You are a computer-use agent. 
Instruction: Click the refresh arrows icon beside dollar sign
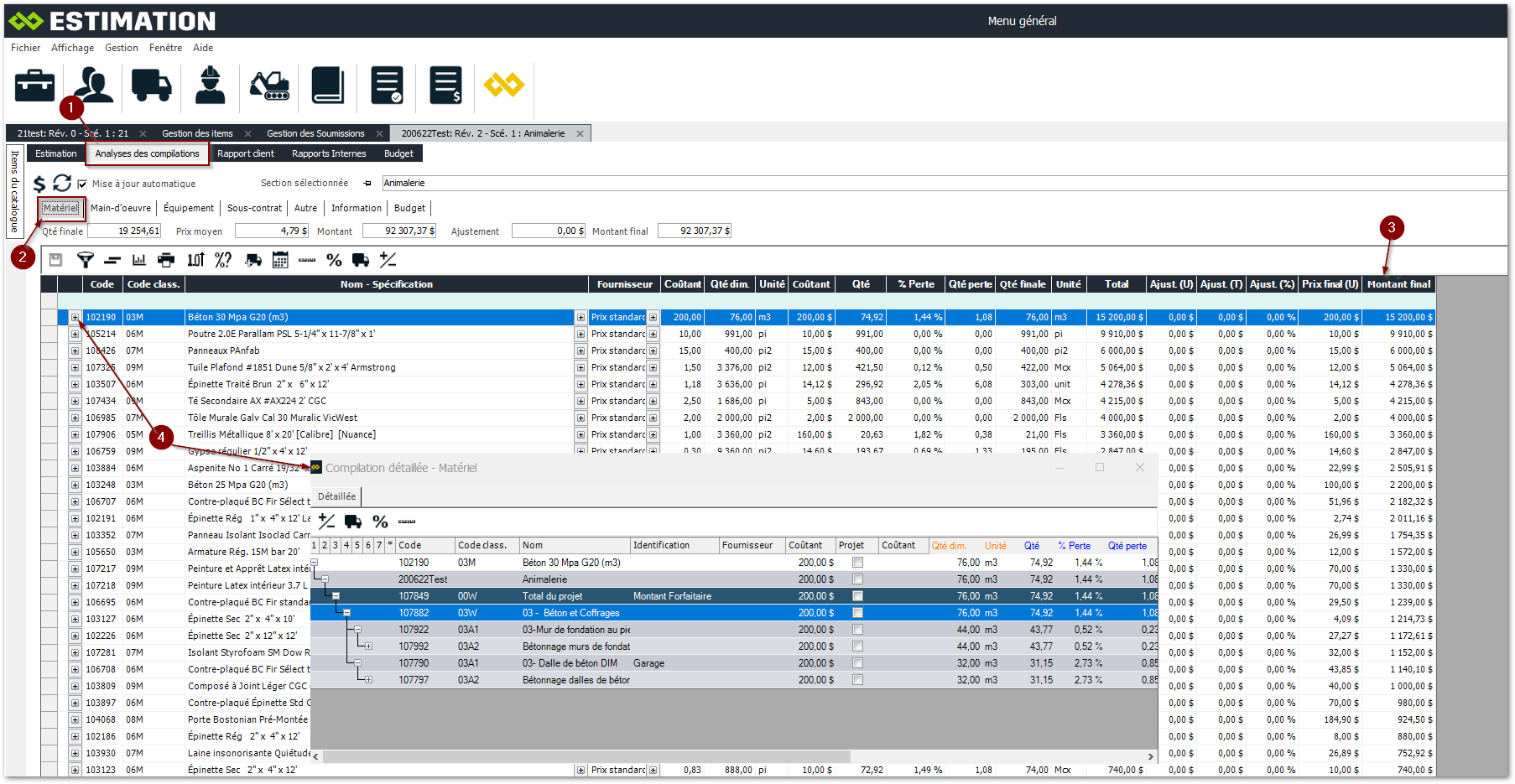[x=62, y=183]
